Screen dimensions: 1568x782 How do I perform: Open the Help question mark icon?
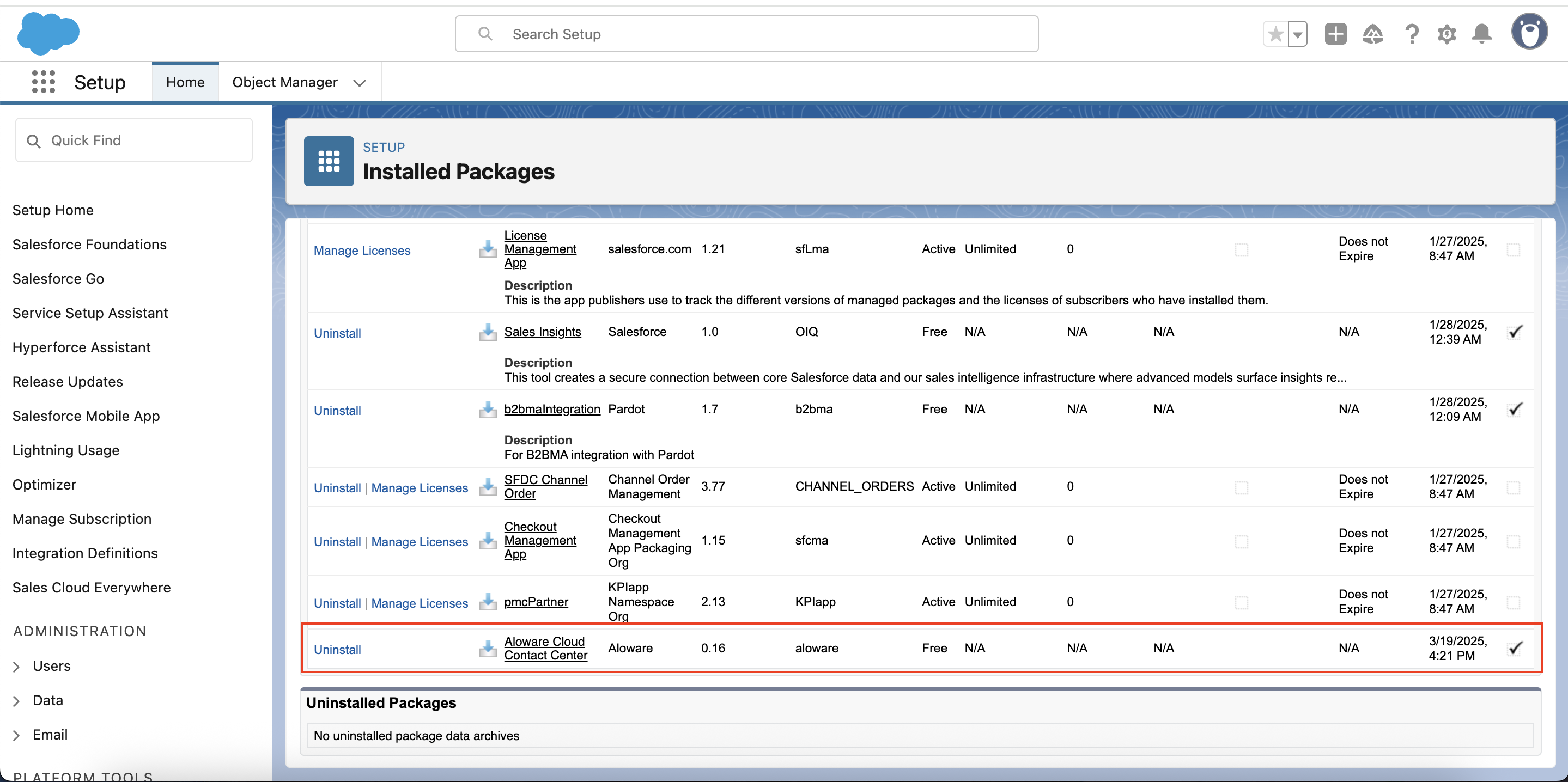point(1412,34)
